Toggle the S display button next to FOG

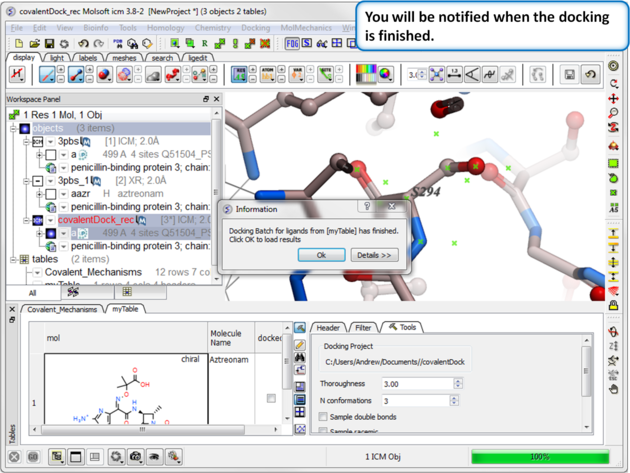click(x=307, y=43)
